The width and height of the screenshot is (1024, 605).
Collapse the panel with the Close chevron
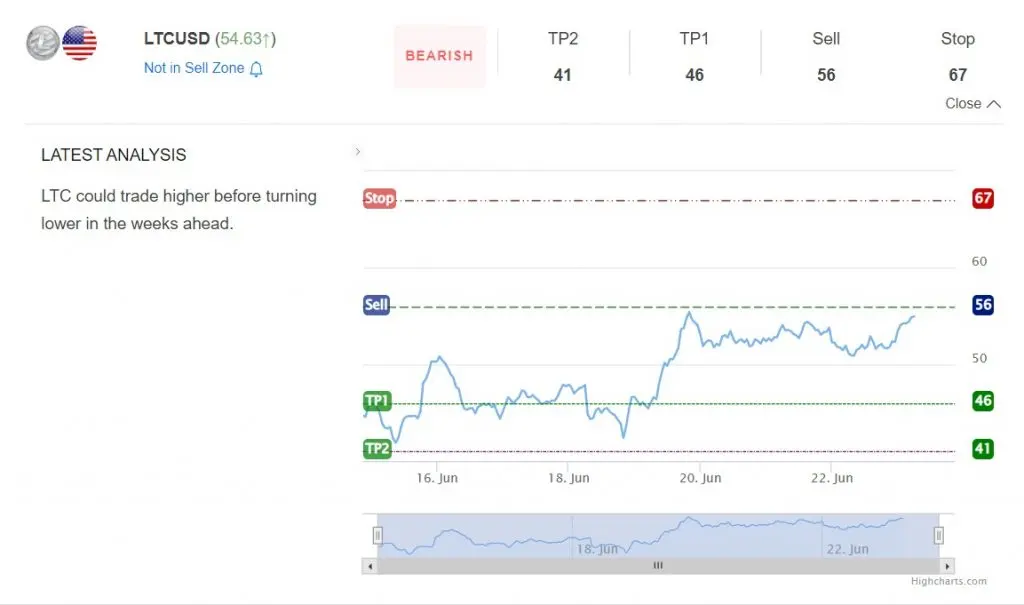(972, 104)
